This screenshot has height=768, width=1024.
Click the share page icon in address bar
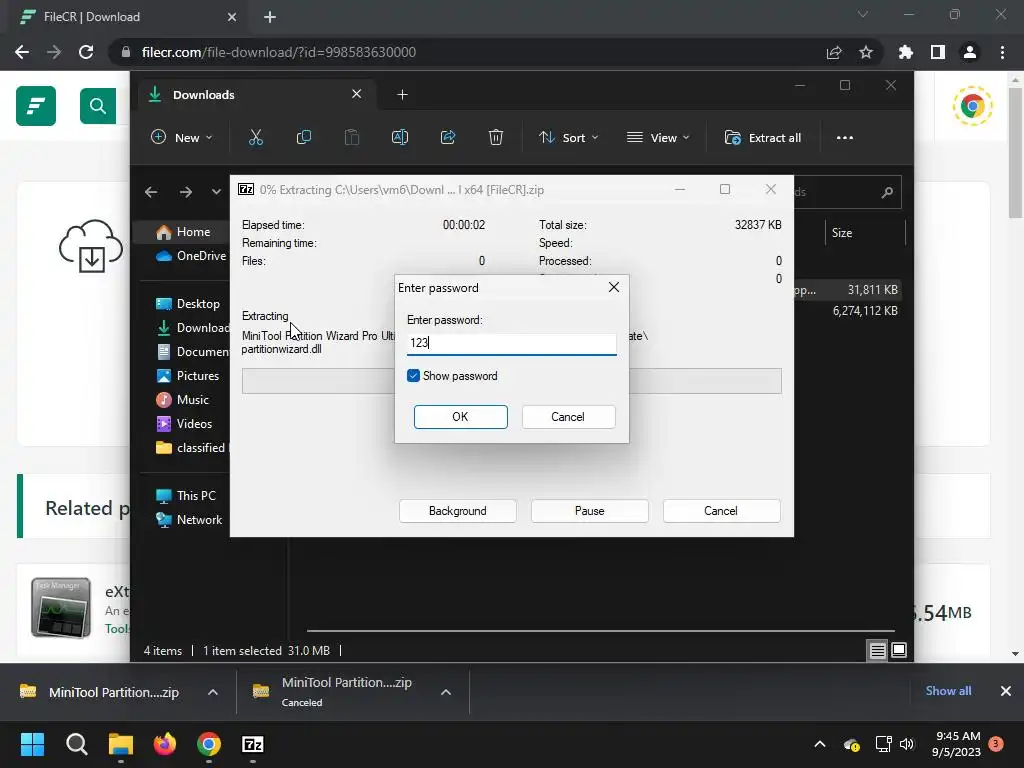[x=834, y=52]
